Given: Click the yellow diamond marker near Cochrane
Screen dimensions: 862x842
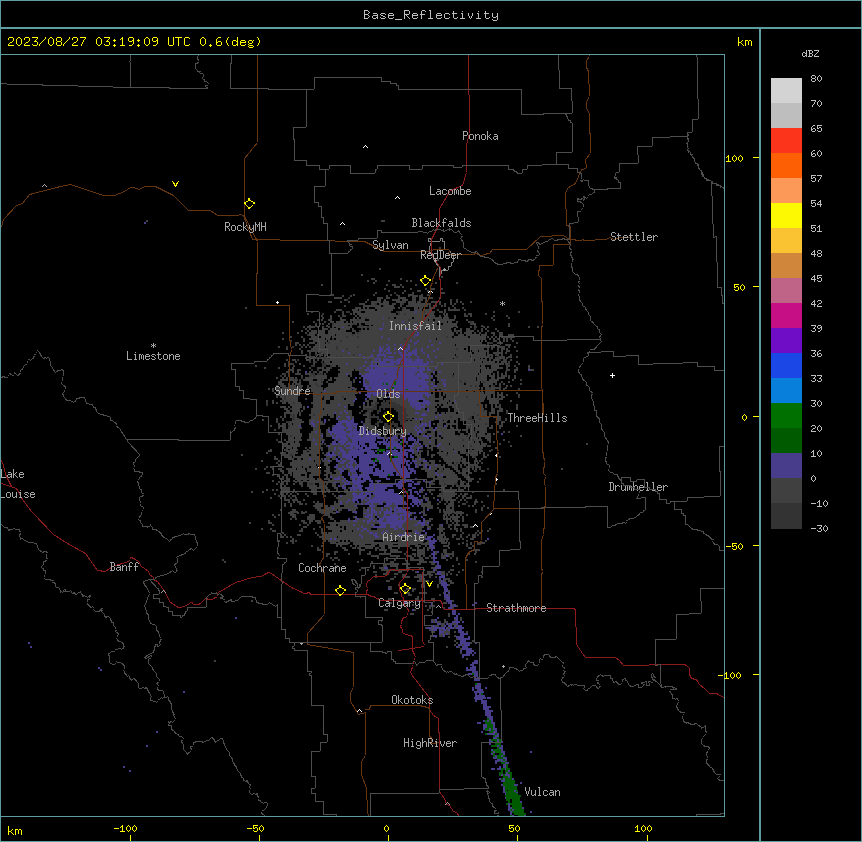Looking at the screenshot, I should click(340, 590).
